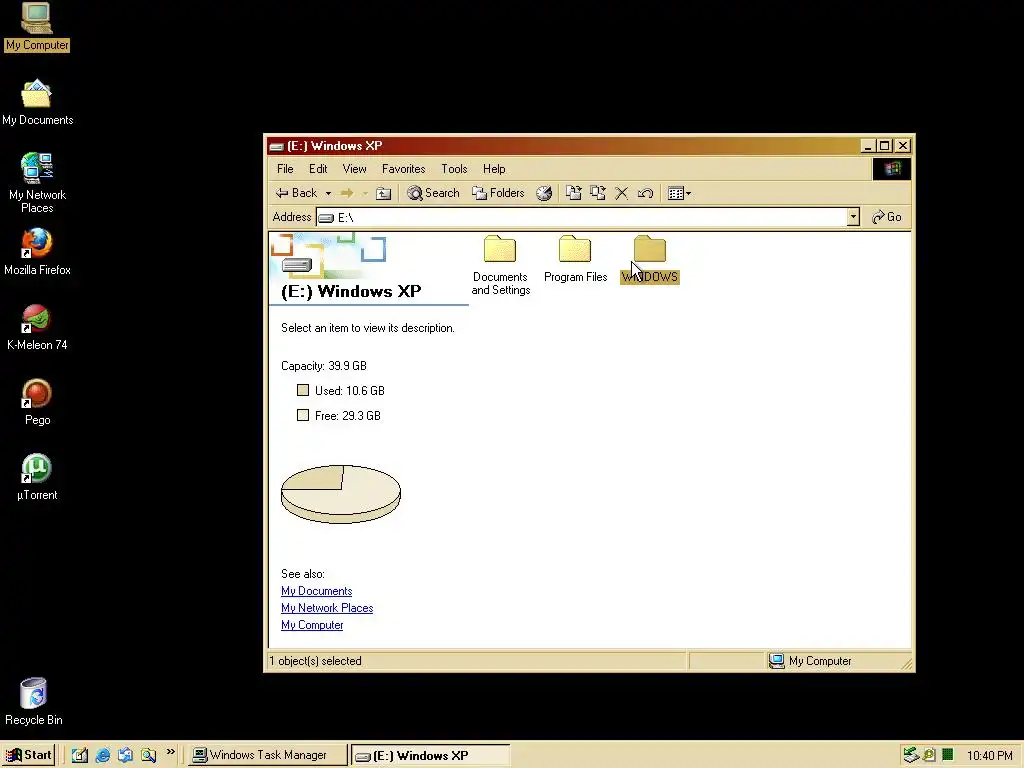
Task: Open the Favorites menu
Action: pyautogui.click(x=404, y=169)
